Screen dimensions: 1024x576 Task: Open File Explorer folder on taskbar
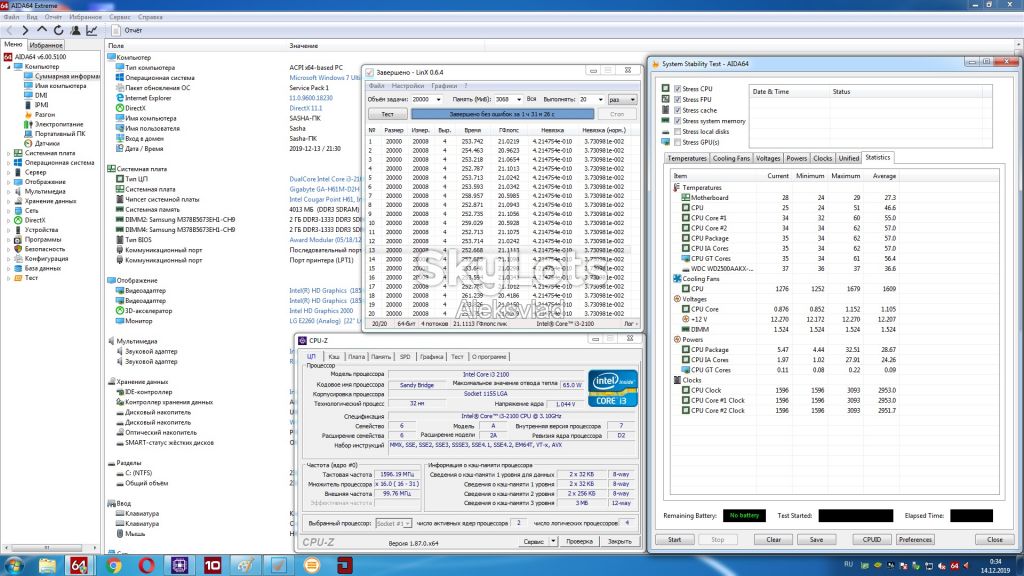pos(47,565)
